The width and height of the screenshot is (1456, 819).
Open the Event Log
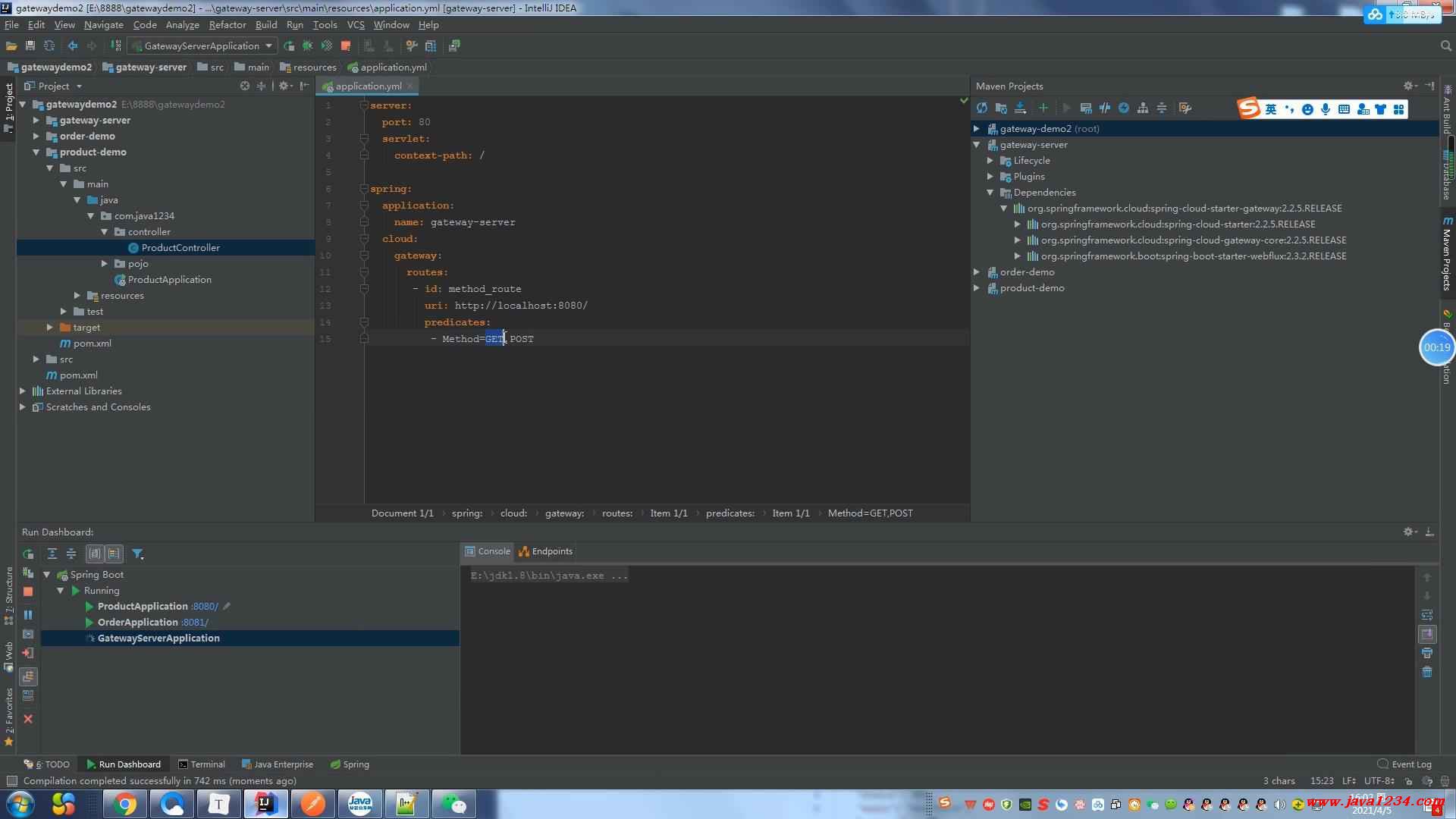[1404, 764]
